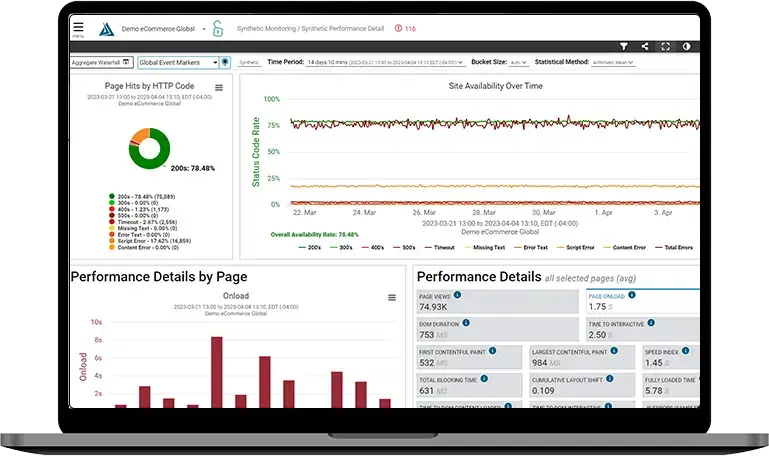Select the Total Blocking Time tile

pos(469,385)
